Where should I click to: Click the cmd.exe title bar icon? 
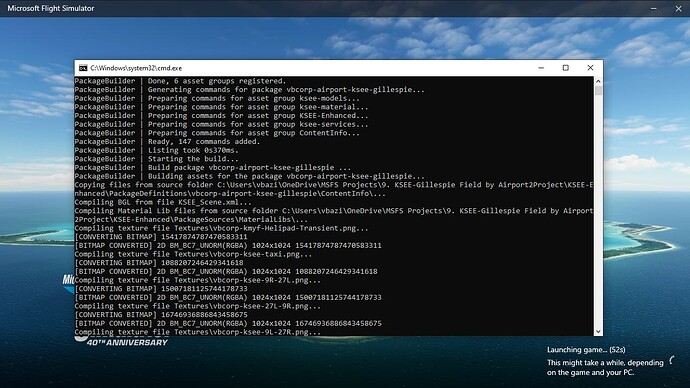[83, 68]
